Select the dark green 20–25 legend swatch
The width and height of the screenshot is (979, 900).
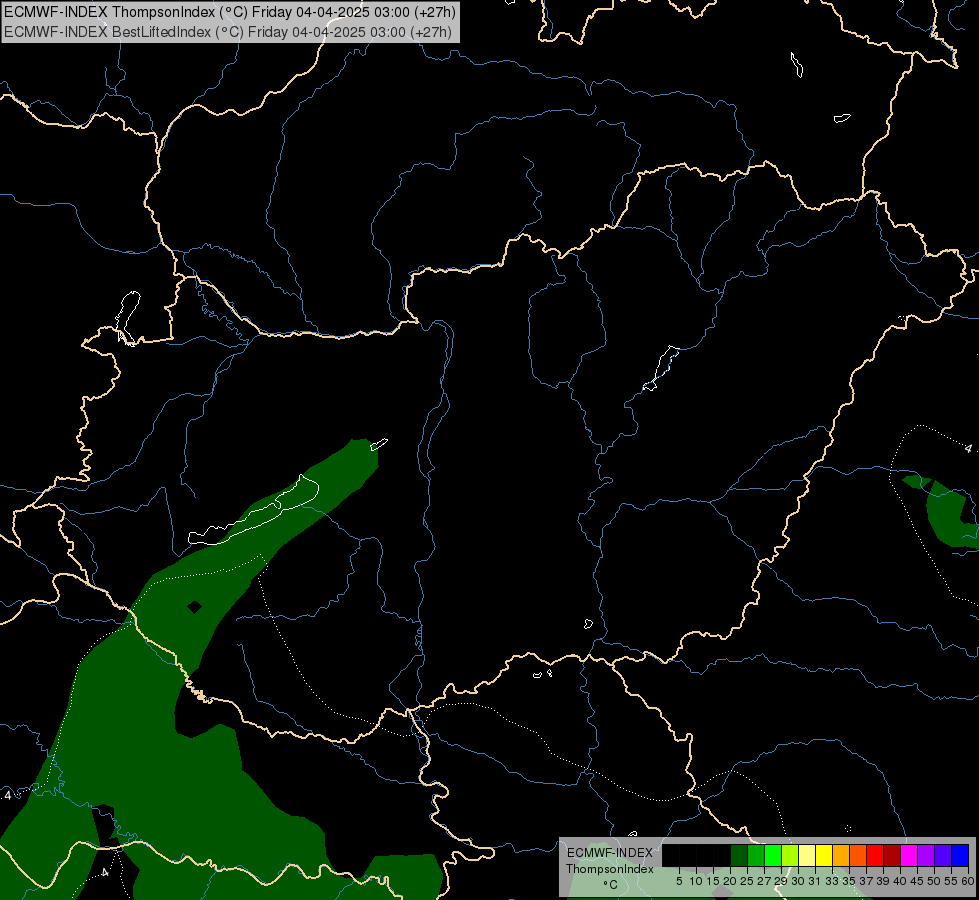(739, 855)
